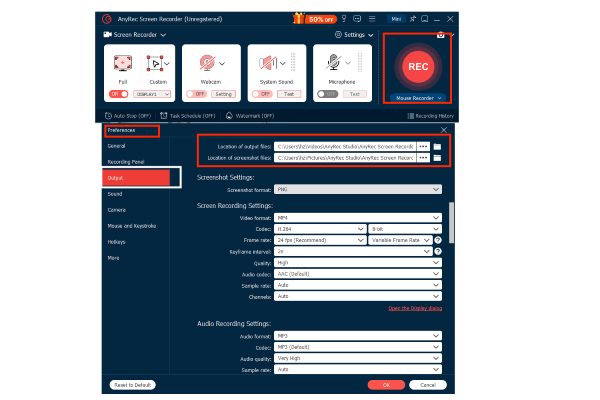Click the screenshot camera icon above REC
Image resolution: width=600 pixels, height=400 pixels.
[x=440, y=35]
